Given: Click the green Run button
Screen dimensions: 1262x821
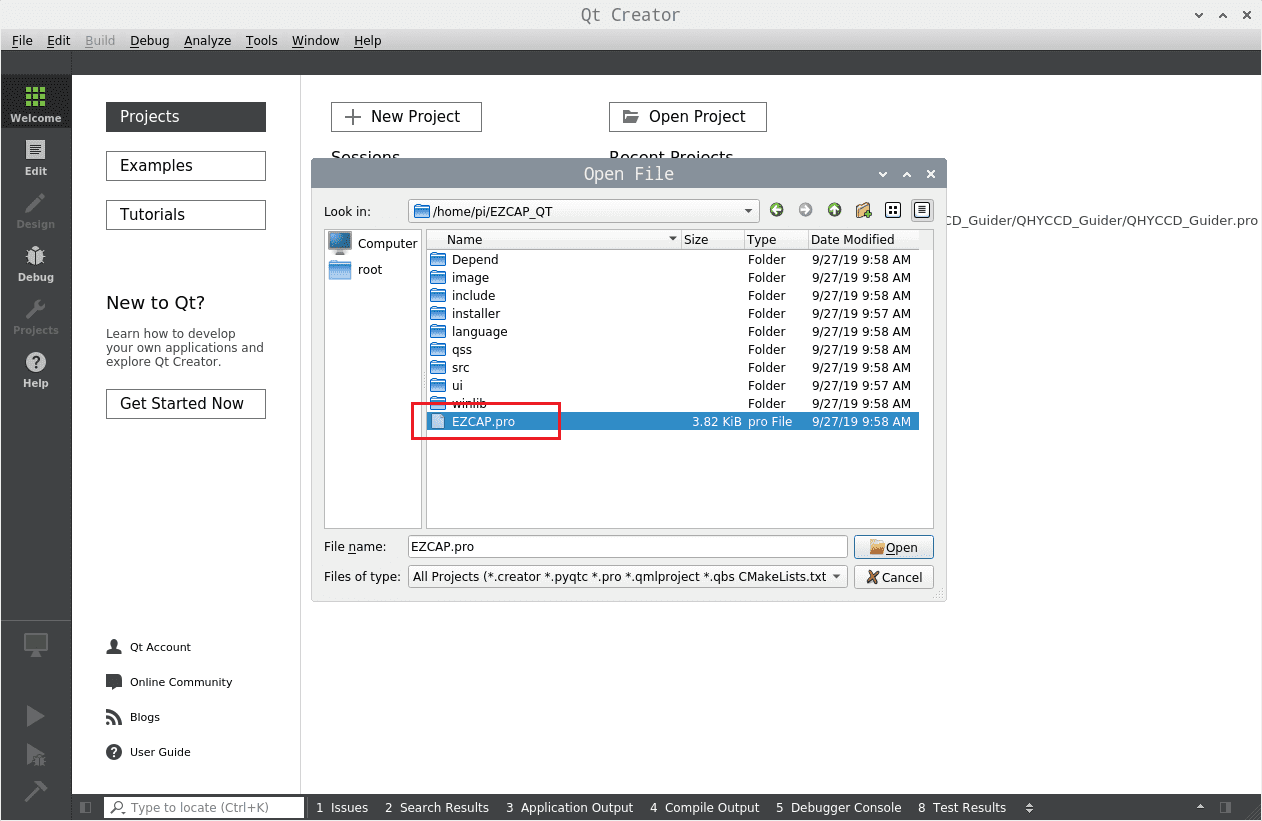Looking at the screenshot, I should point(36,715).
